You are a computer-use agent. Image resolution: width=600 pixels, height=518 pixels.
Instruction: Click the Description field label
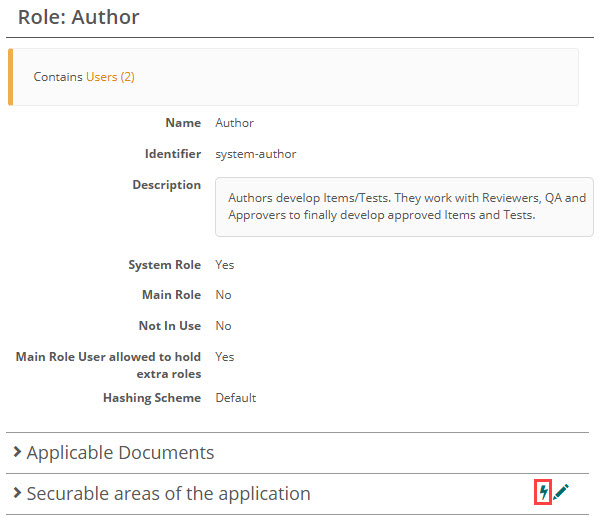[167, 185]
